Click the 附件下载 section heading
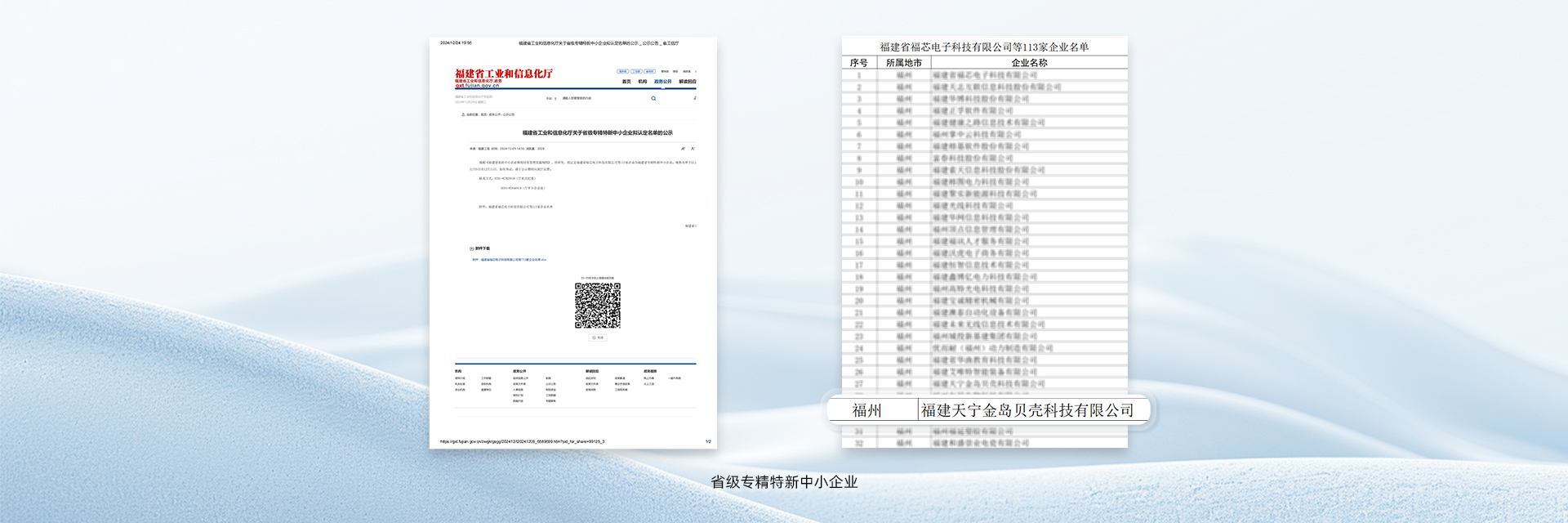Viewport: 1568px width, 523px height. (x=480, y=248)
